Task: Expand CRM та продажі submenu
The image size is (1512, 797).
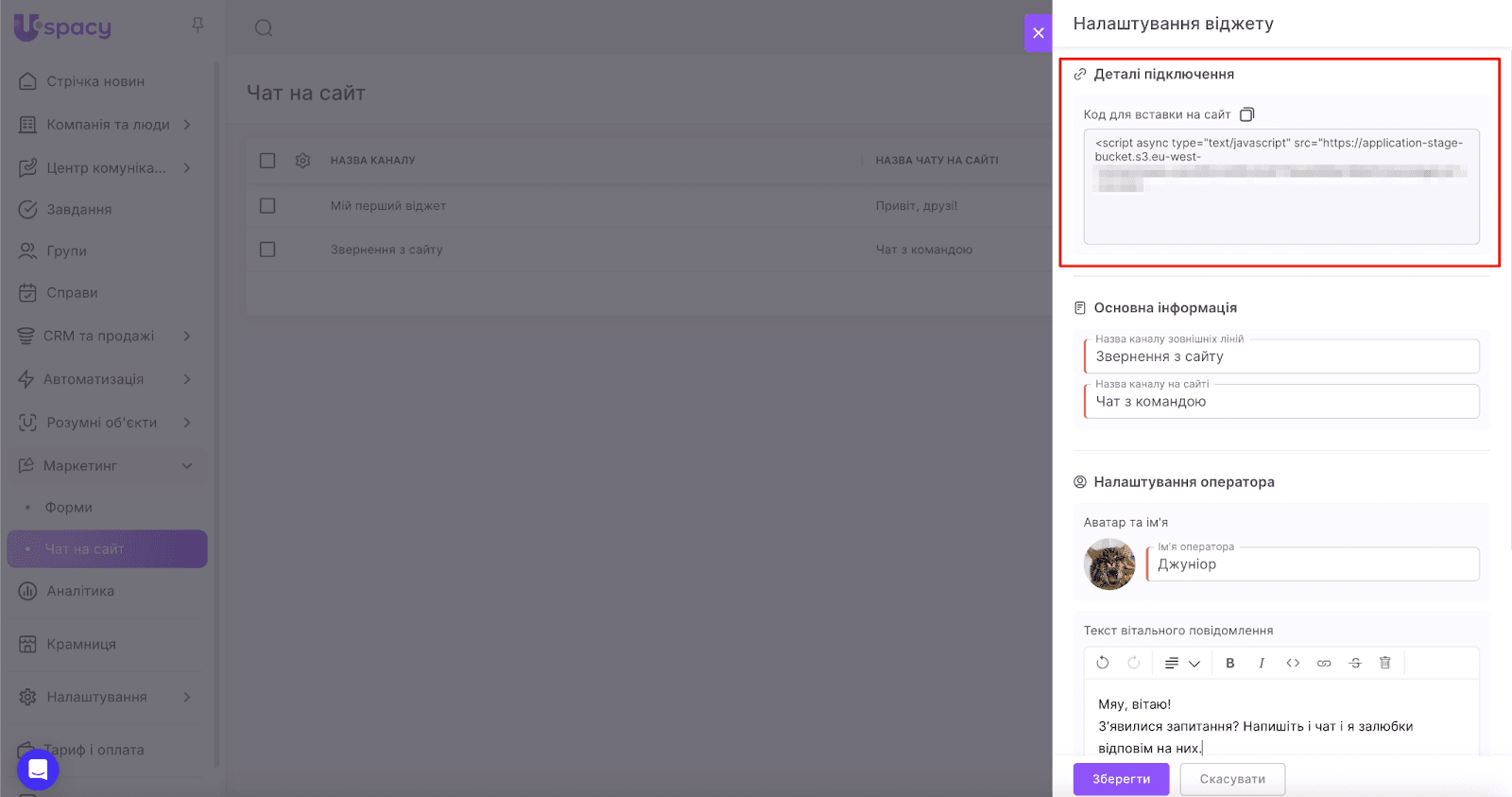Action: [187, 336]
